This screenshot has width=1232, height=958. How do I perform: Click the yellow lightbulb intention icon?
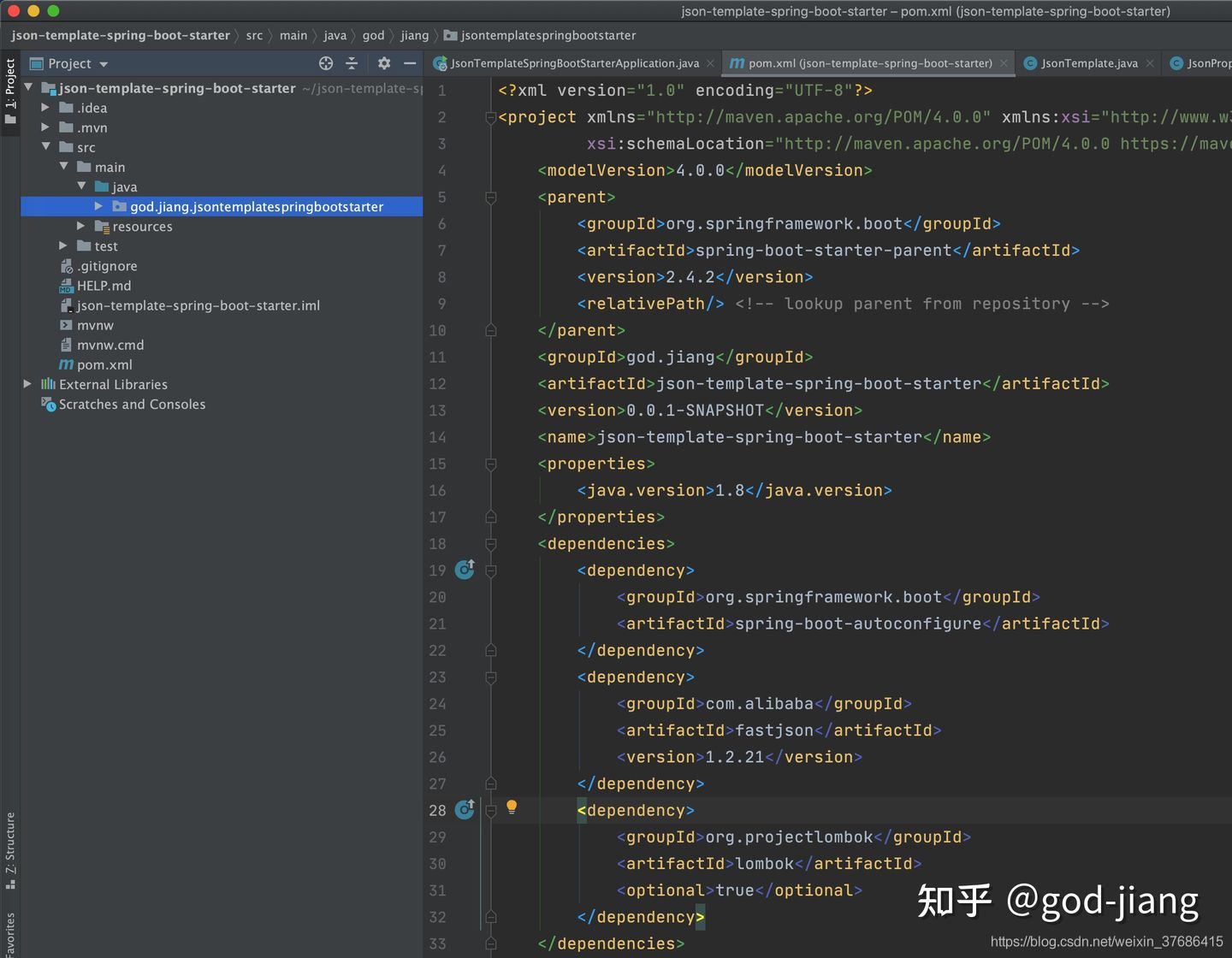point(512,807)
